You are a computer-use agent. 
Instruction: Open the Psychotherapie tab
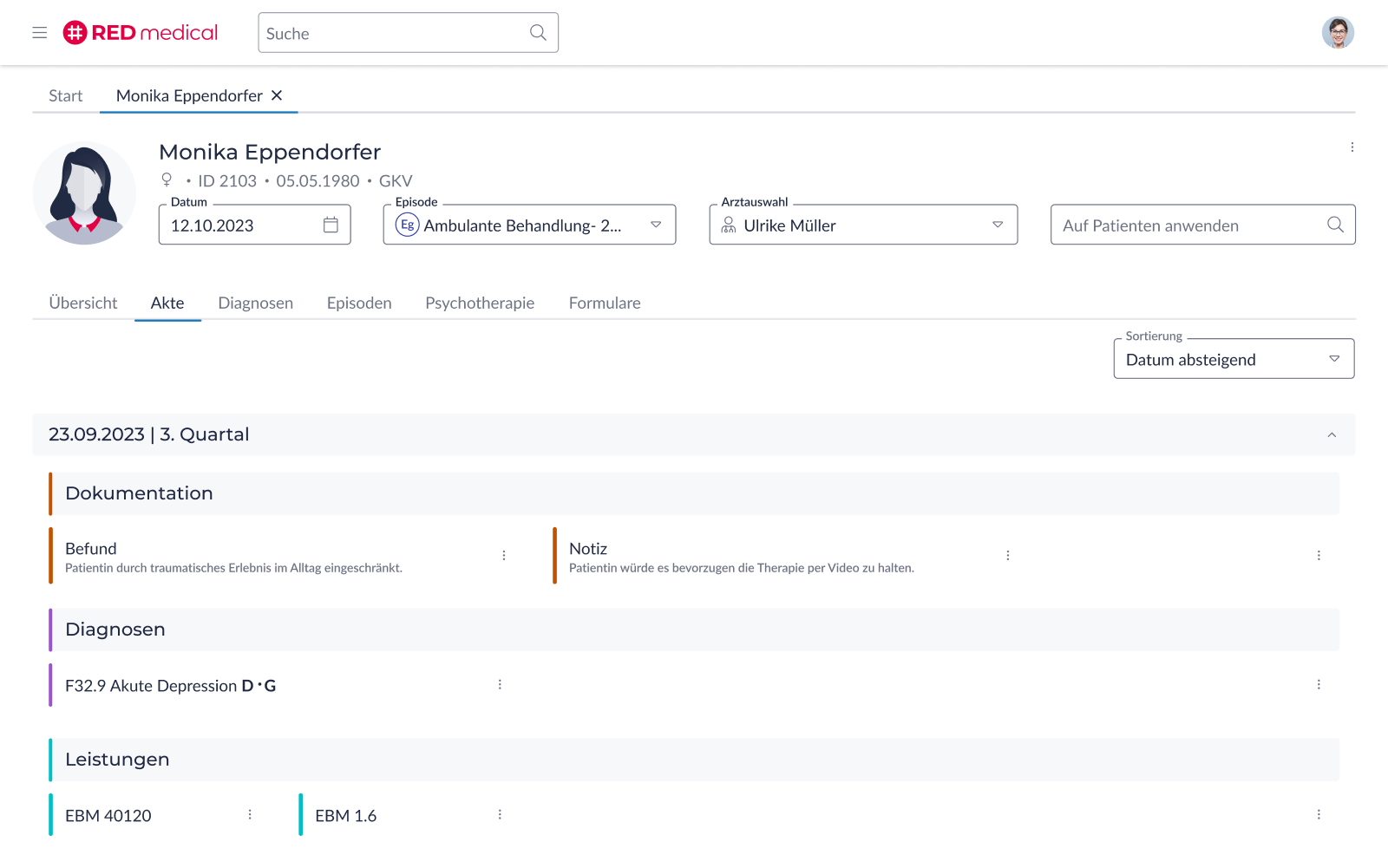(x=480, y=303)
